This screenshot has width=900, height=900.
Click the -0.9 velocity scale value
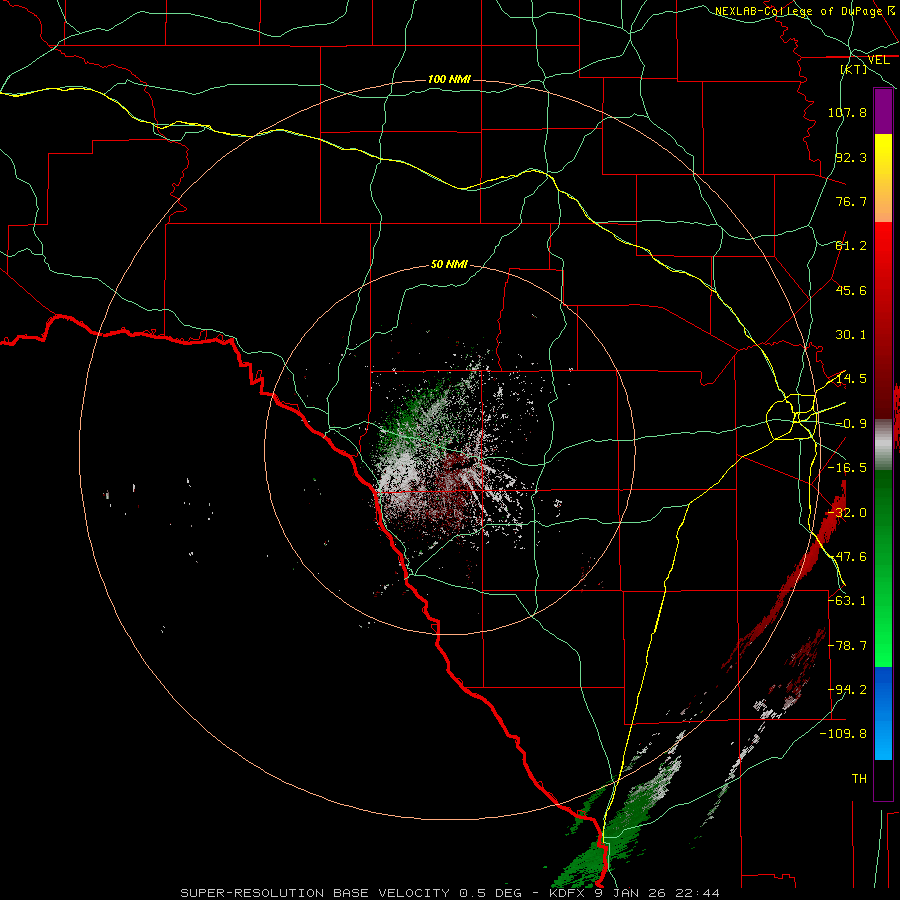pyautogui.click(x=851, y=424)
